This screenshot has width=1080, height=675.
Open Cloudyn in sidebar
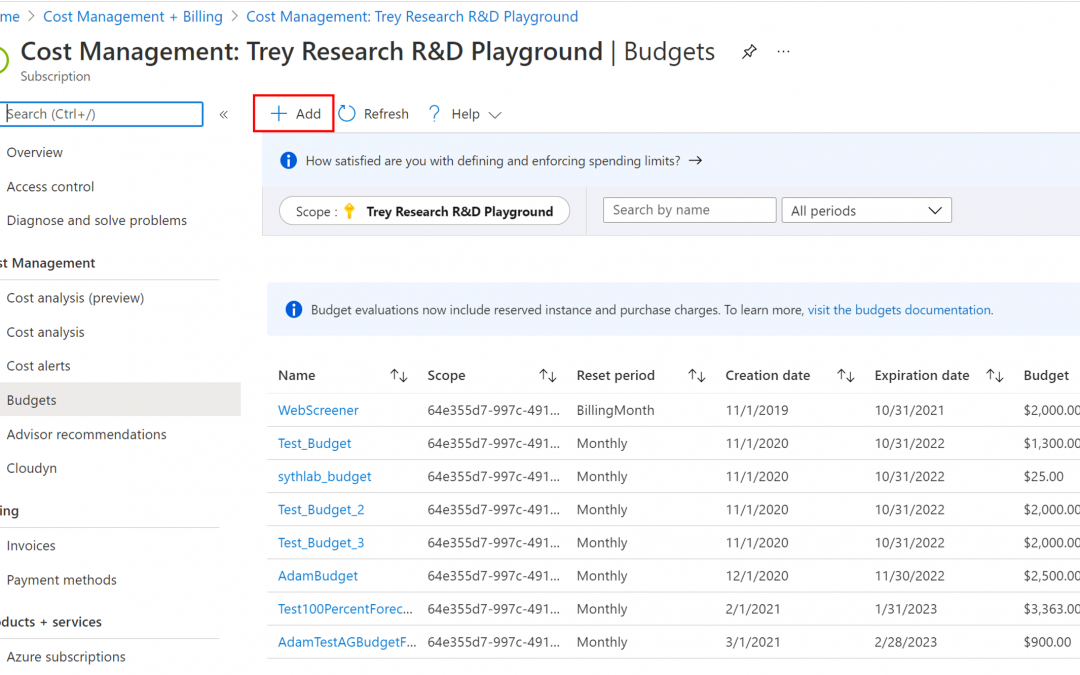(x=32, y=468)
